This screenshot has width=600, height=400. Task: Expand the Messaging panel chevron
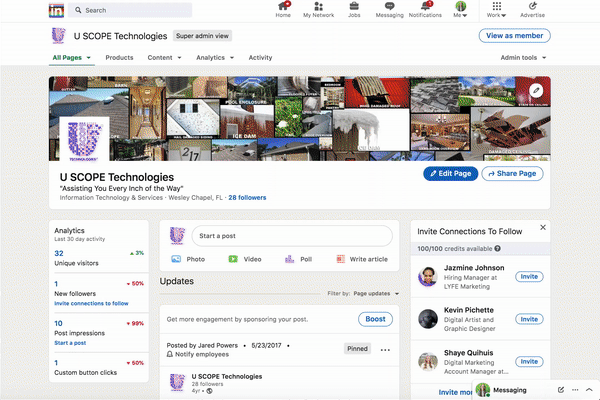(589, 390)
